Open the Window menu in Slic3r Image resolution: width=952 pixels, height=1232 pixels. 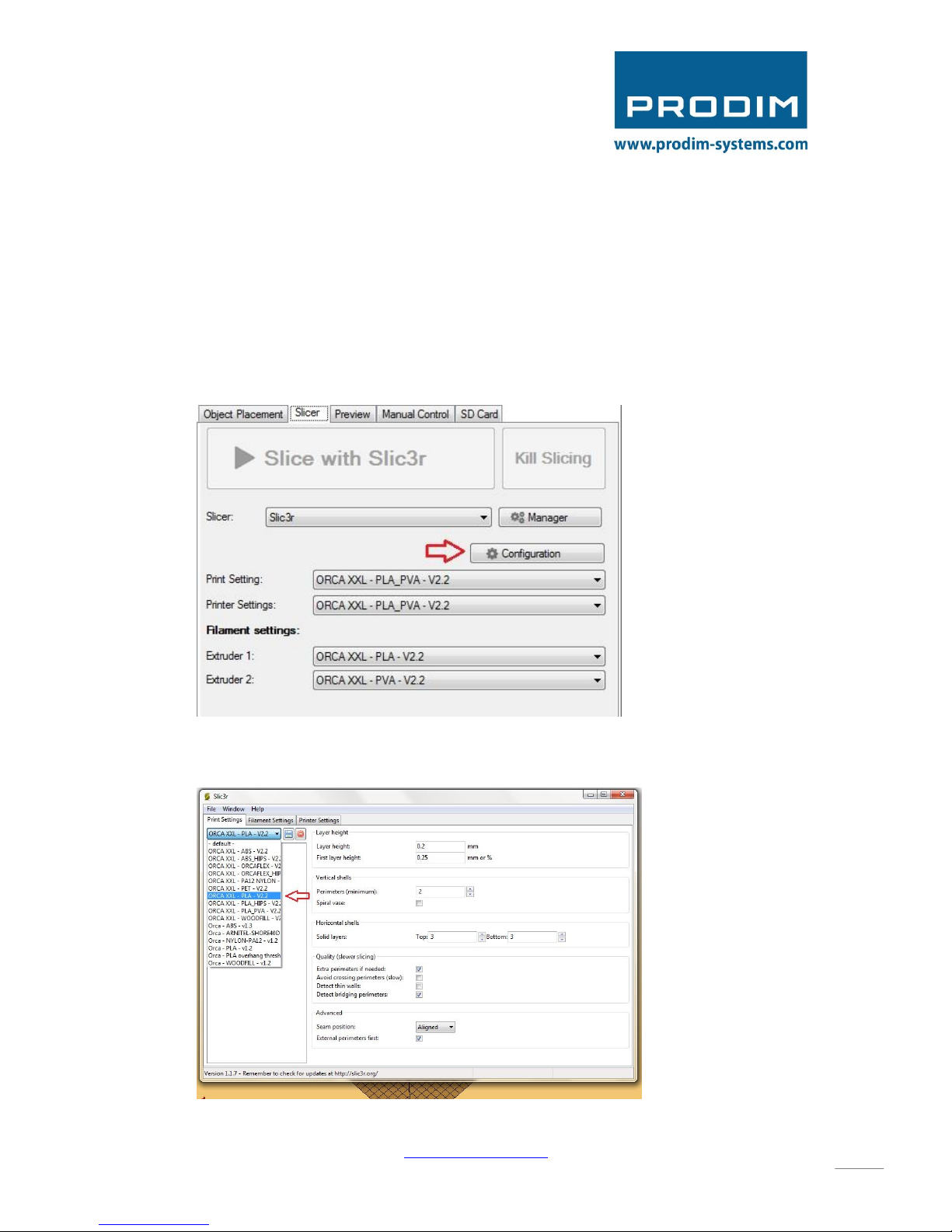point(234,809)
